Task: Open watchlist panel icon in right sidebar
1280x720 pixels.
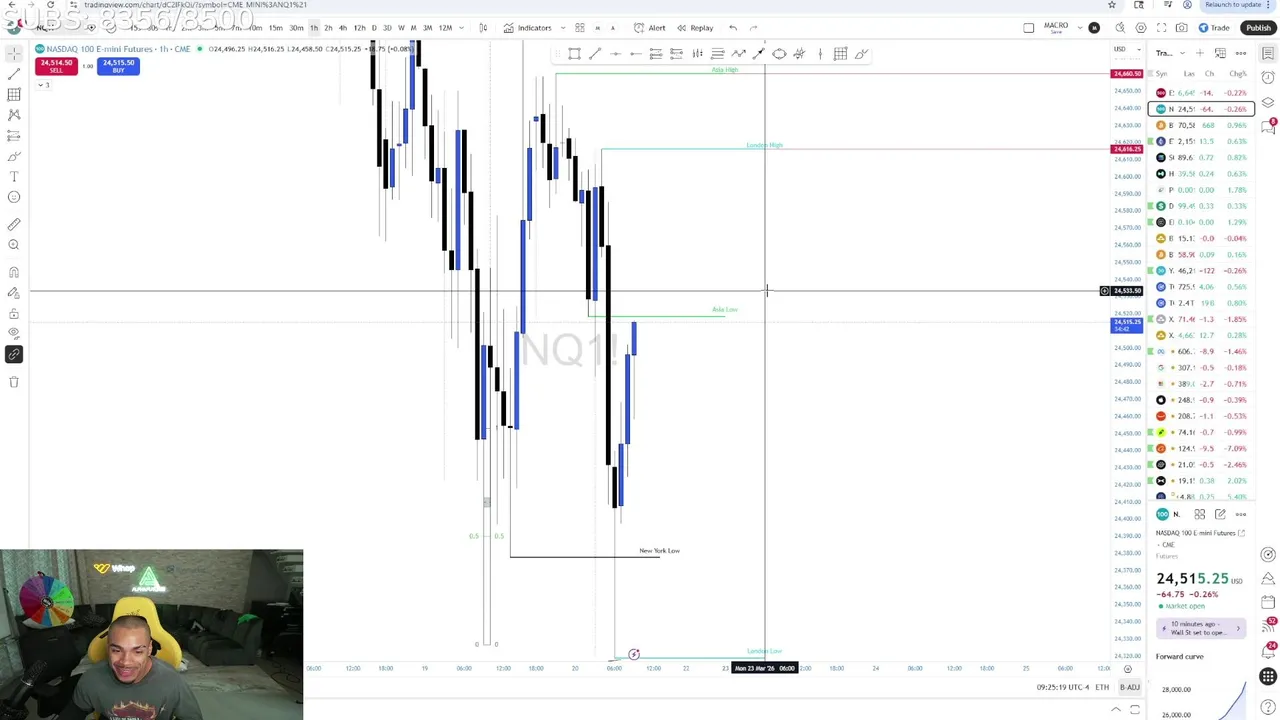Action: pyautogui.click(x=1268, y=53)
